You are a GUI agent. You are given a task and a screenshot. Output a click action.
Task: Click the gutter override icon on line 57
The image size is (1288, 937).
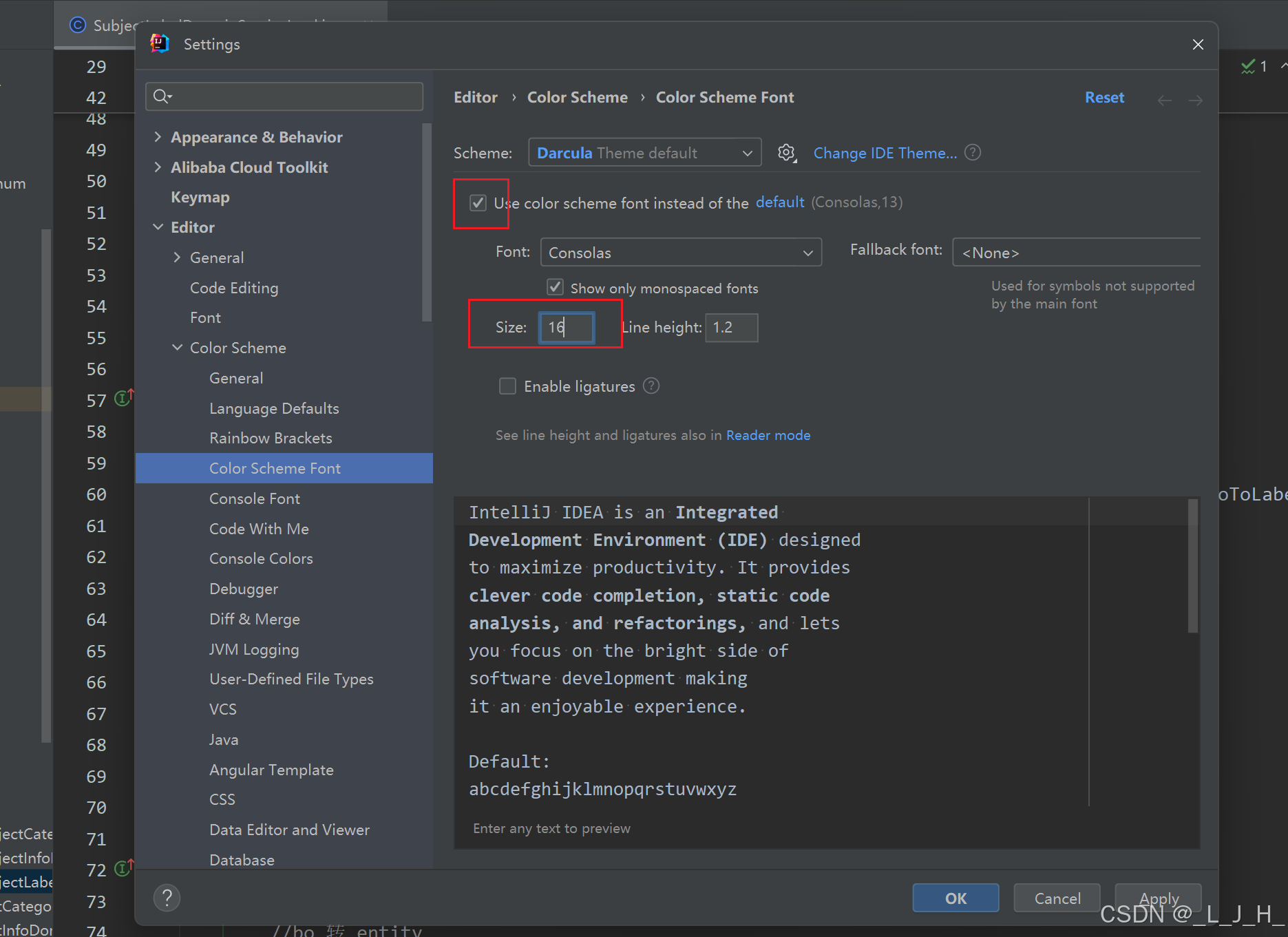[x=123, y=397]
